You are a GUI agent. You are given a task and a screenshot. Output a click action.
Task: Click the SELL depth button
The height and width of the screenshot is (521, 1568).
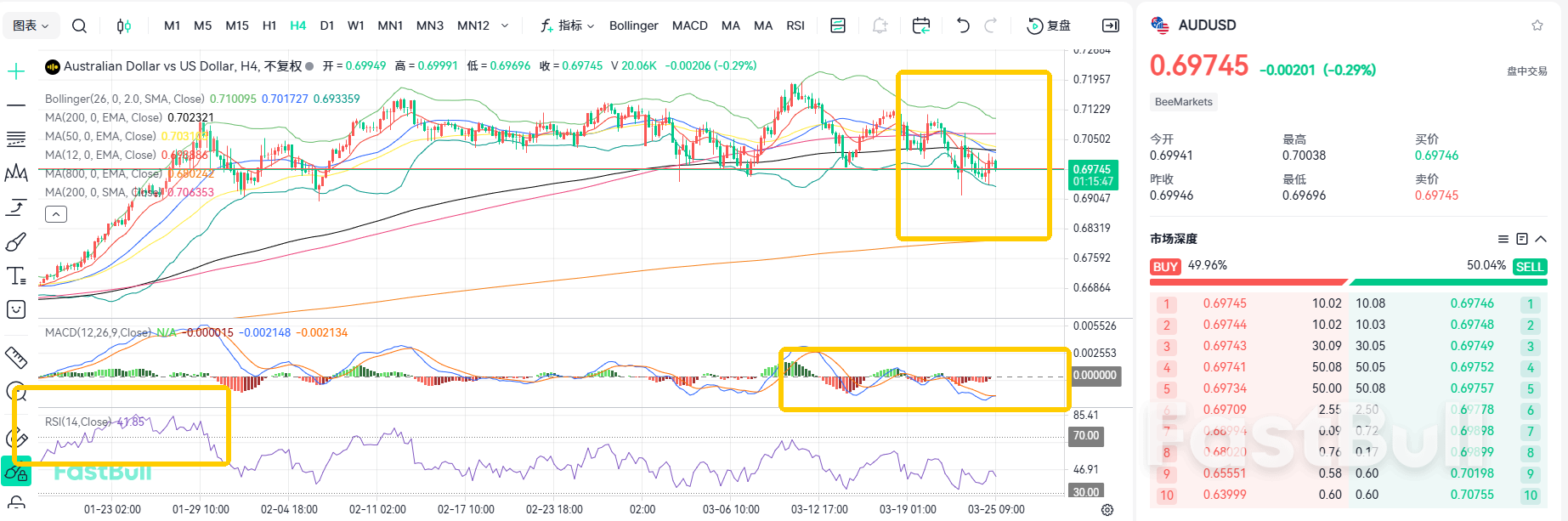pos(1530,267)
